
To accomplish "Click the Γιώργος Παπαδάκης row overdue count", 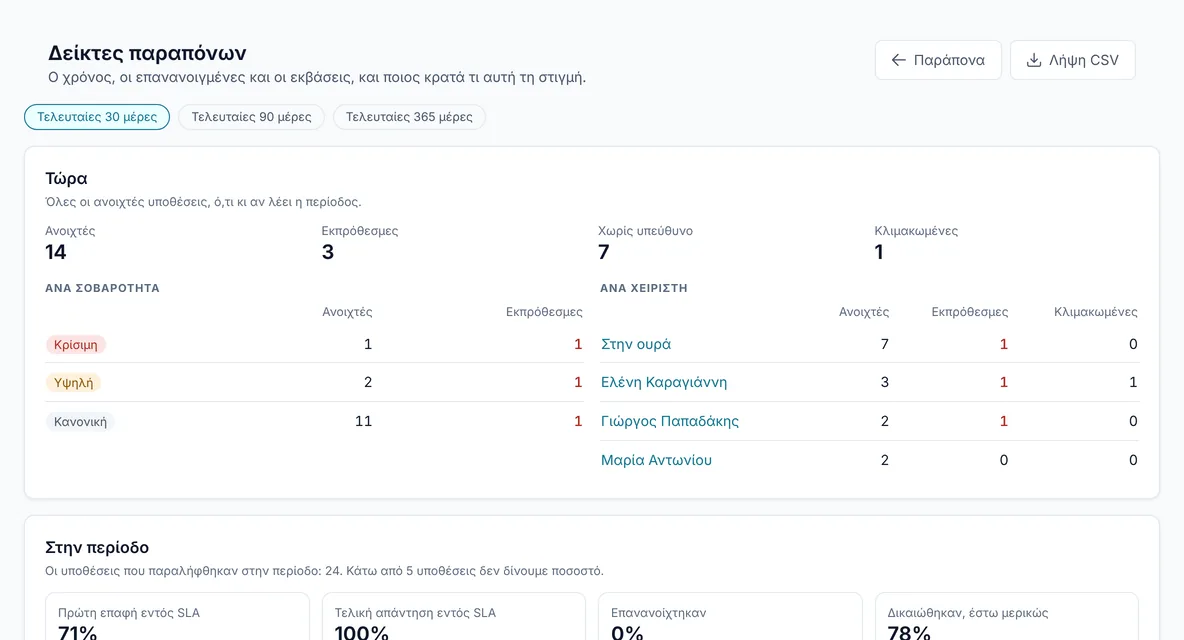I will pos(1004,421).
